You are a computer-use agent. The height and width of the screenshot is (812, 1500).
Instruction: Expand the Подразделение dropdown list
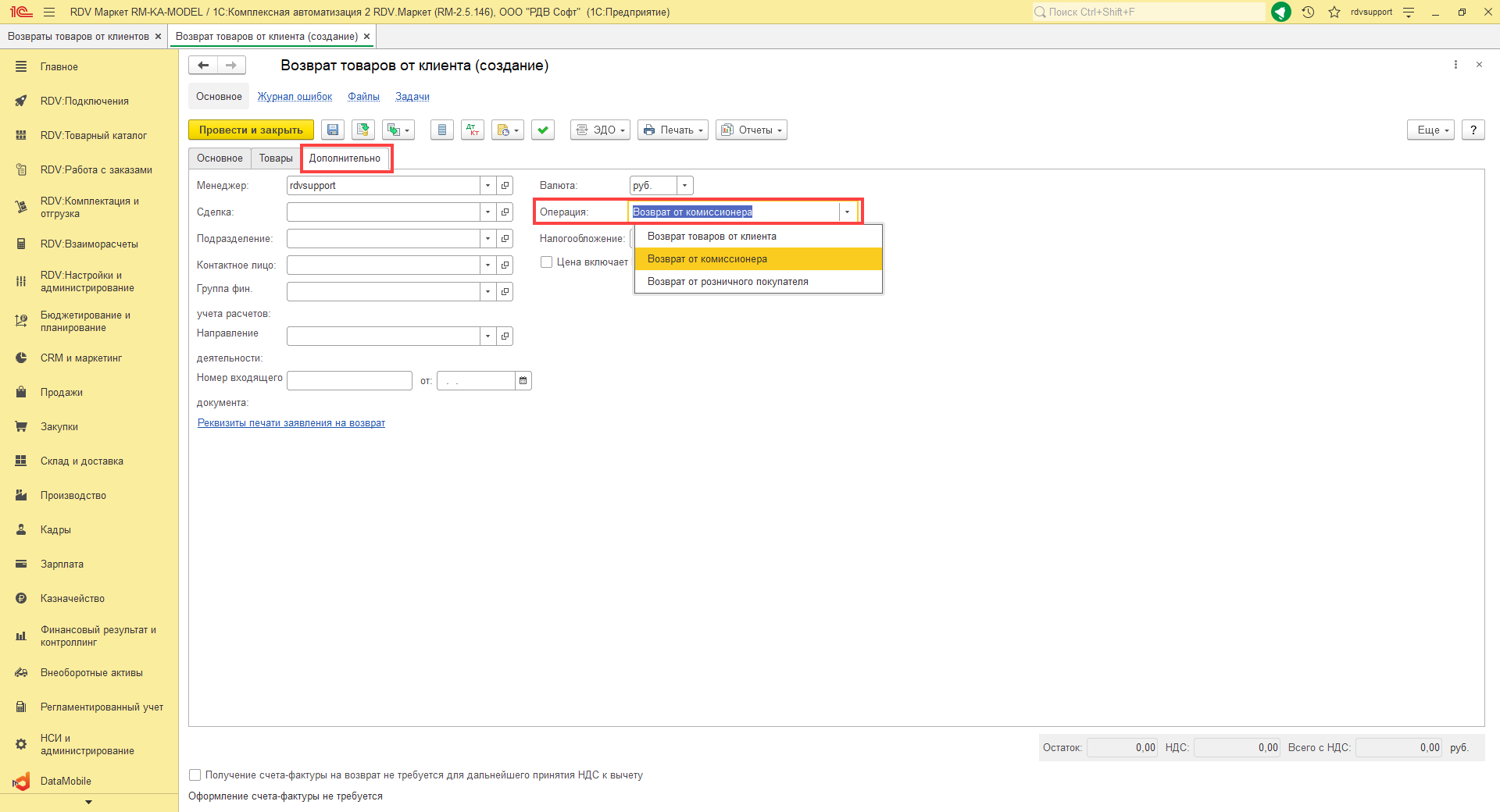tap(487, 239)
